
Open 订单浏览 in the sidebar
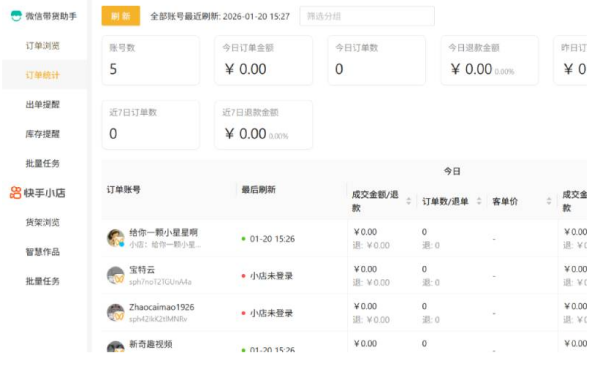[42, 46]
